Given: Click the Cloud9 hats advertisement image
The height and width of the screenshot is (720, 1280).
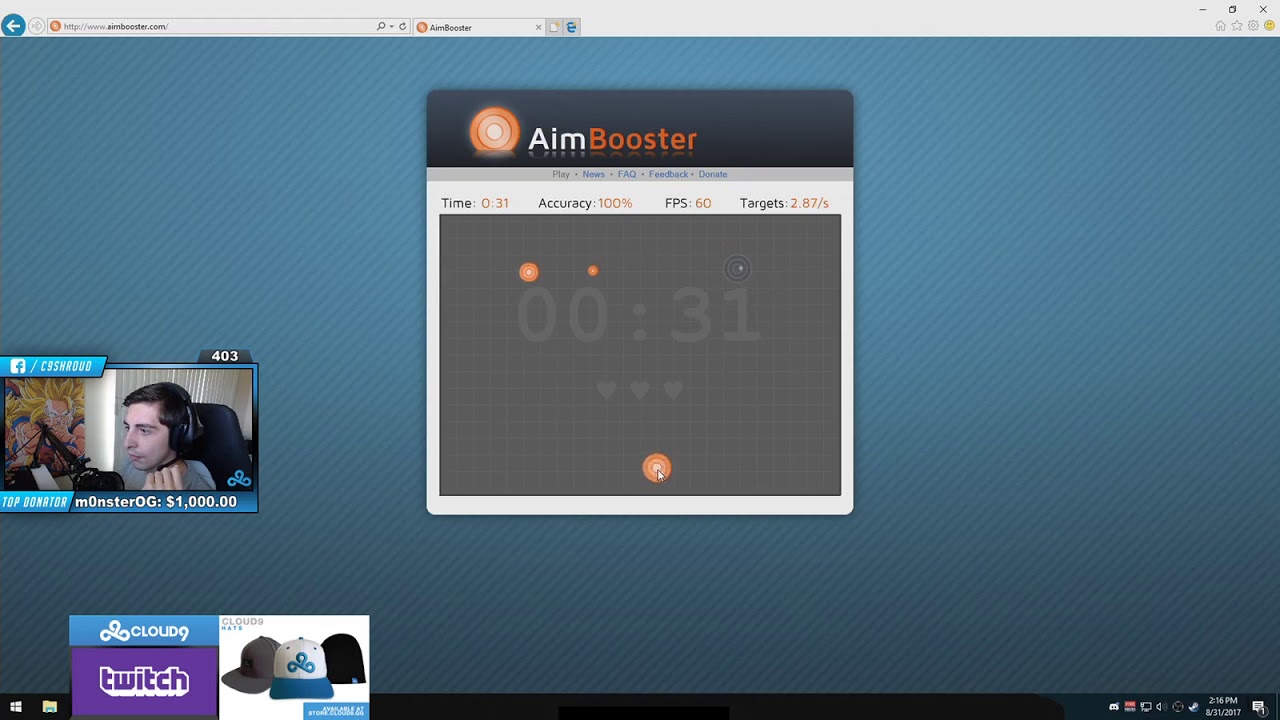Looking at the screenshot, I should pos(294,667).
